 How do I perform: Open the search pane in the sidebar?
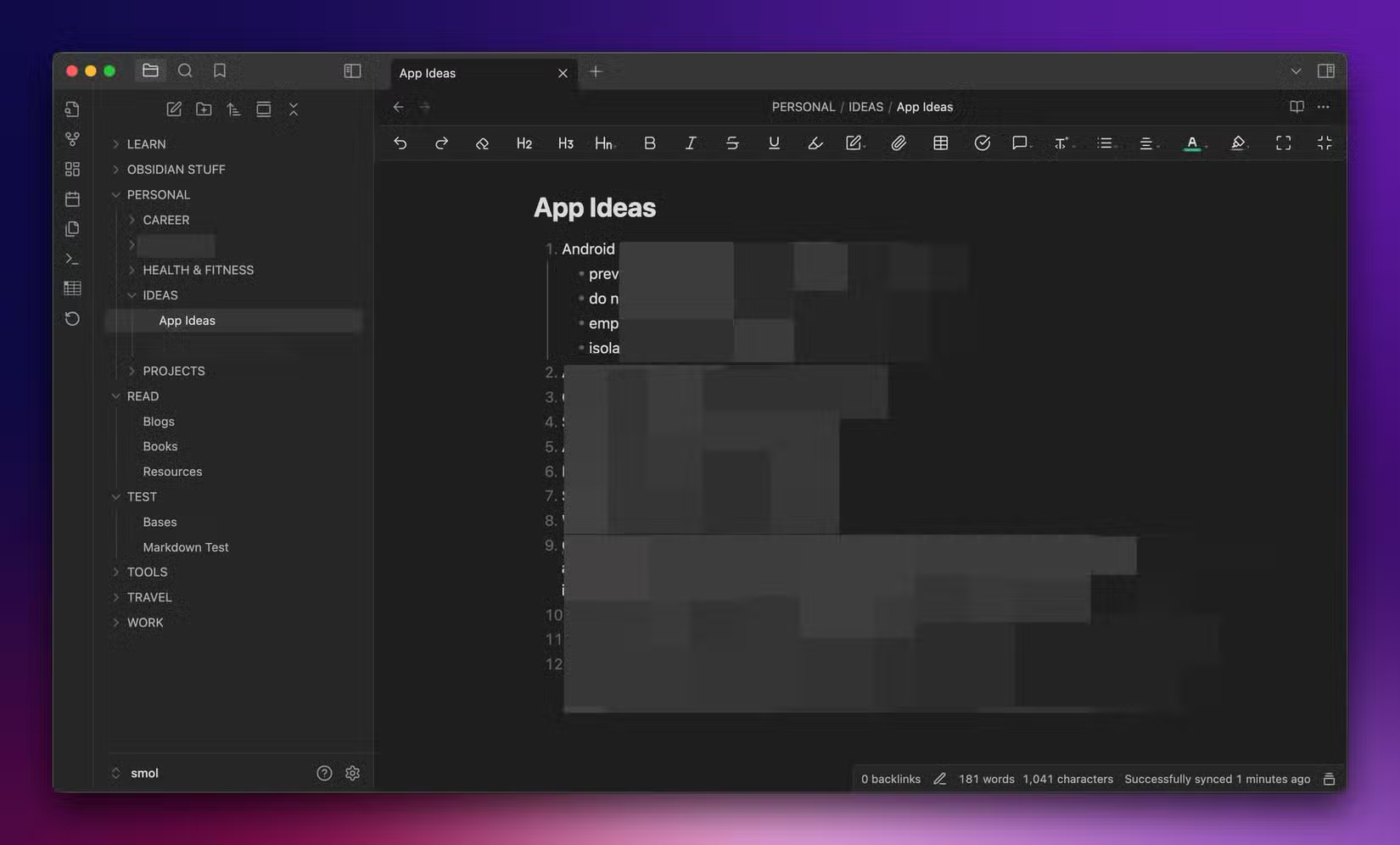coord(185,70)
